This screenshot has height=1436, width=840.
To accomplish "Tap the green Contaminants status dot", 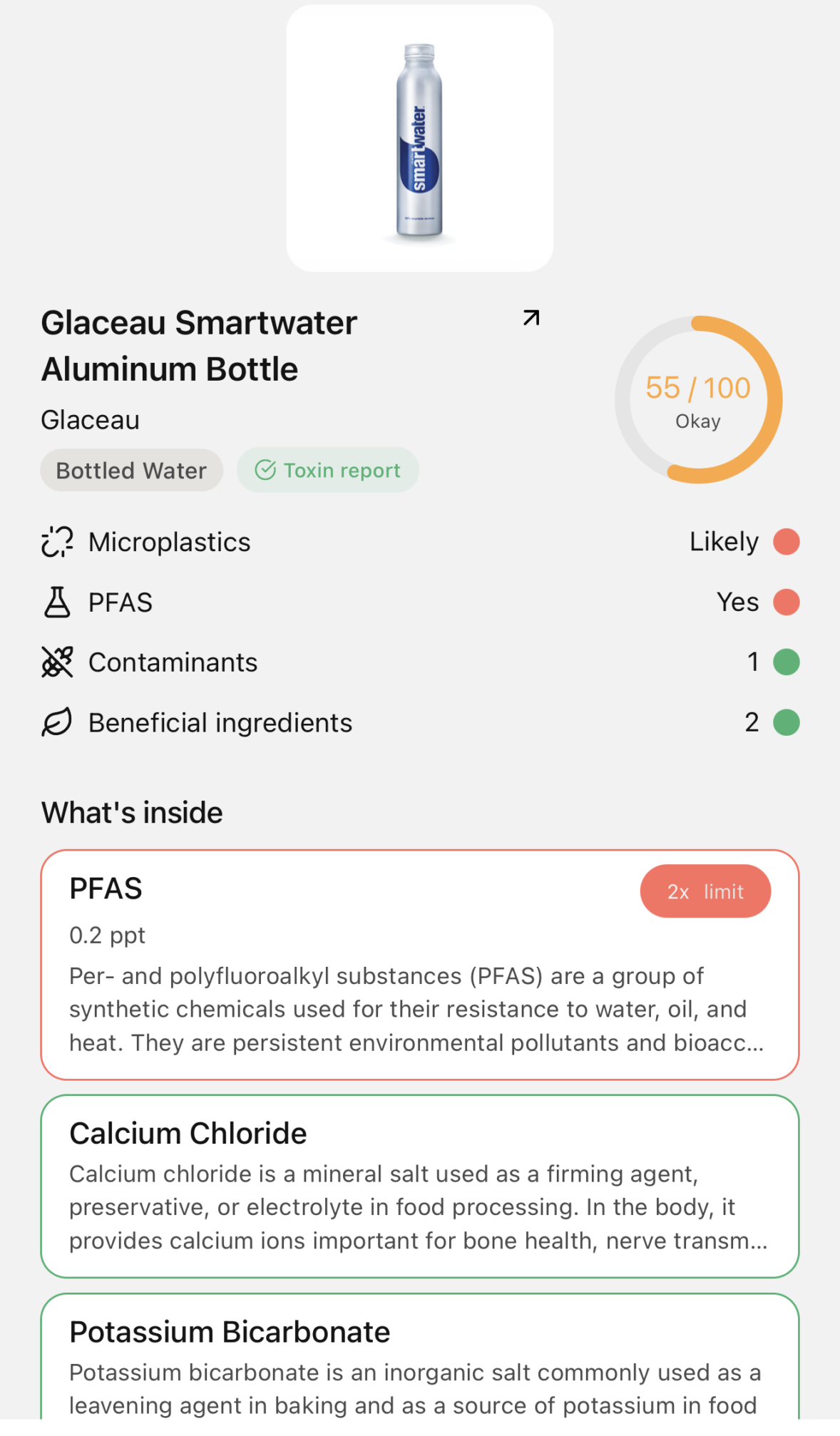I will tap(787, 662).
